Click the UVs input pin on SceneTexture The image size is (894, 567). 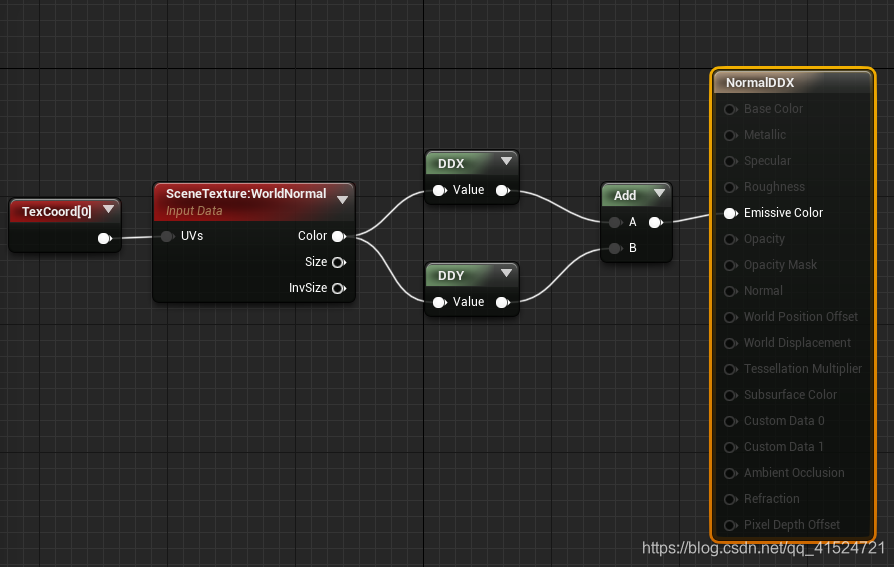pyautogui.click(x=167, y=236)
